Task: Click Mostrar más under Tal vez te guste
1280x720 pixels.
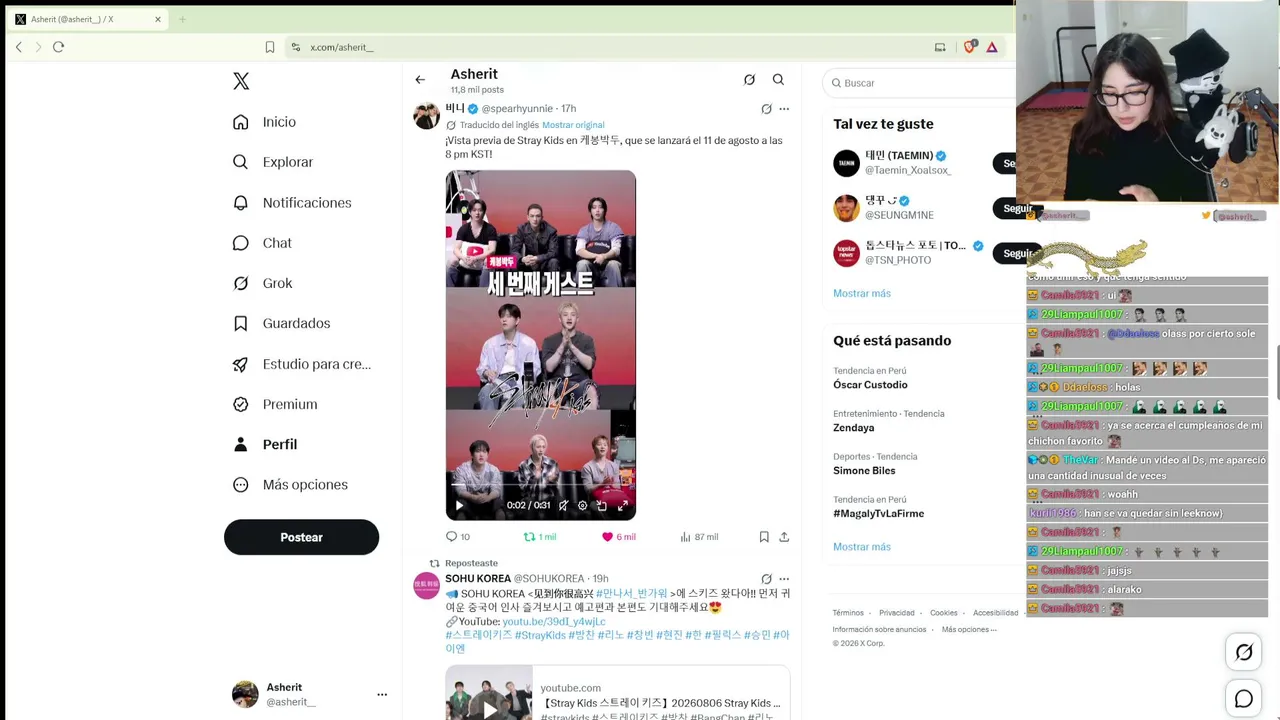Action: [x=861, y=293]
